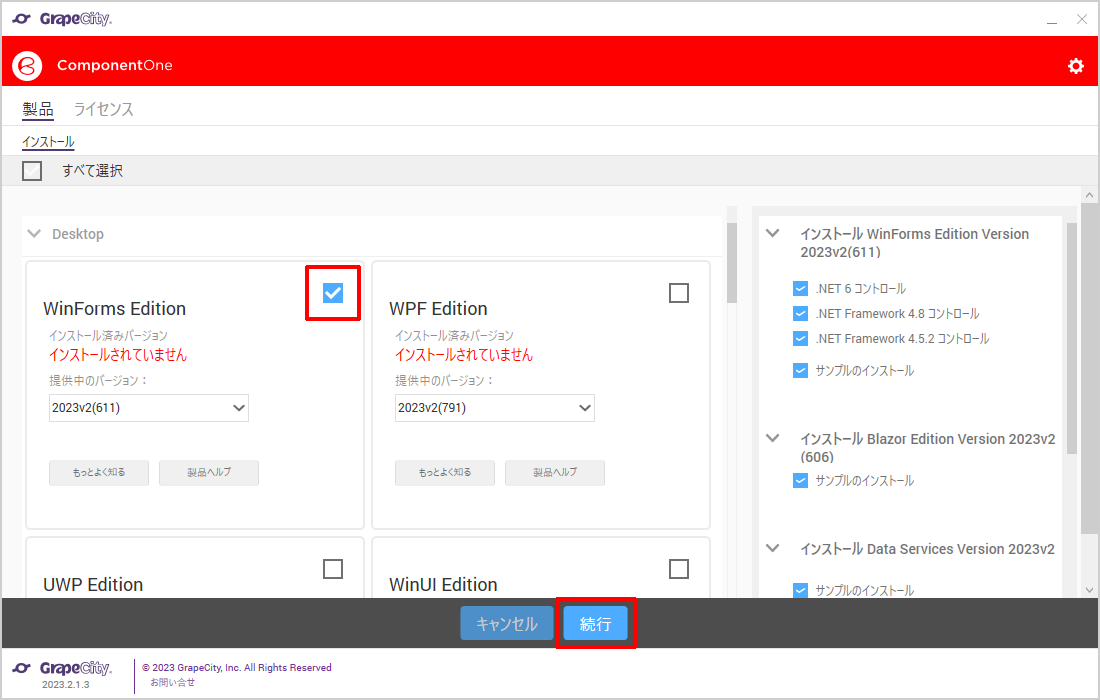Image resolution: width=1100 pixels, height=700 pixels.
Task: Toggle the すべて選択 checkbox
Action: [x=32, y=170]
